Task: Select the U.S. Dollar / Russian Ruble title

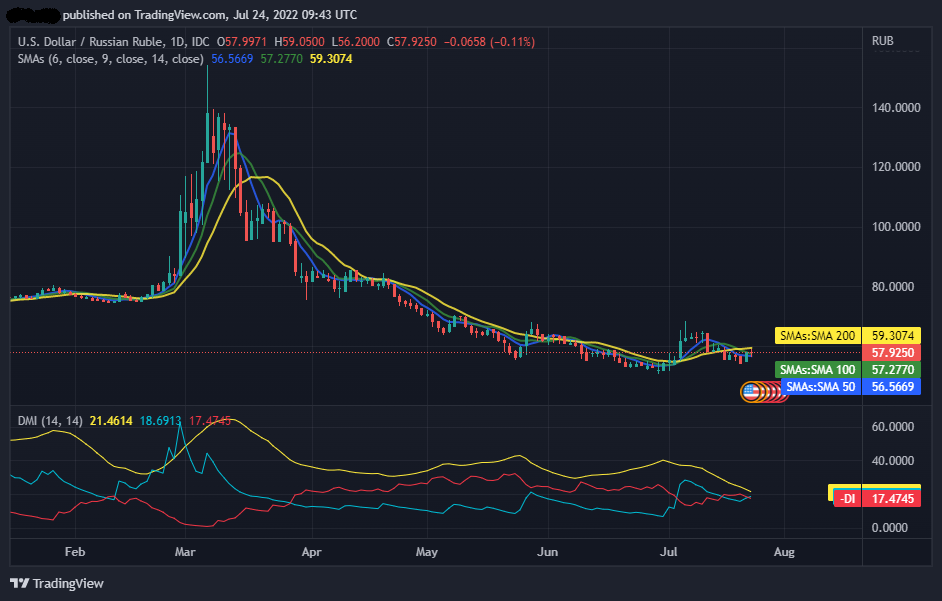Action: 90,41
